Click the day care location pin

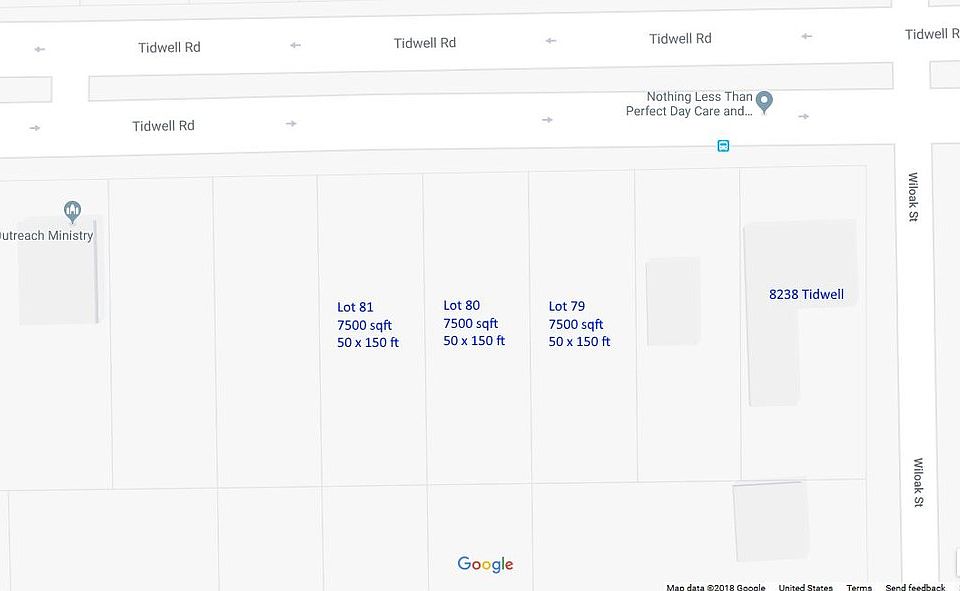tap(763, 102)
